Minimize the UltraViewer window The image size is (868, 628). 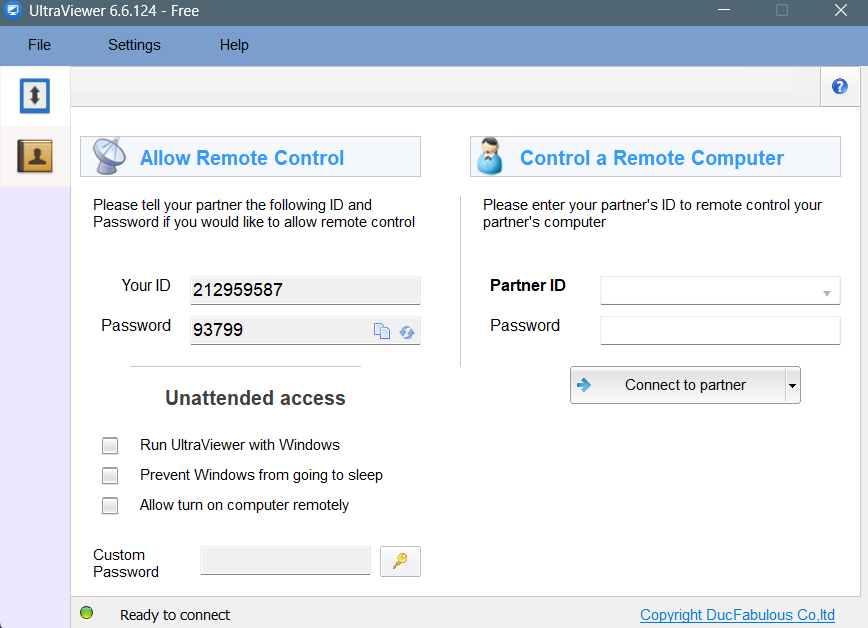(724, 11)
